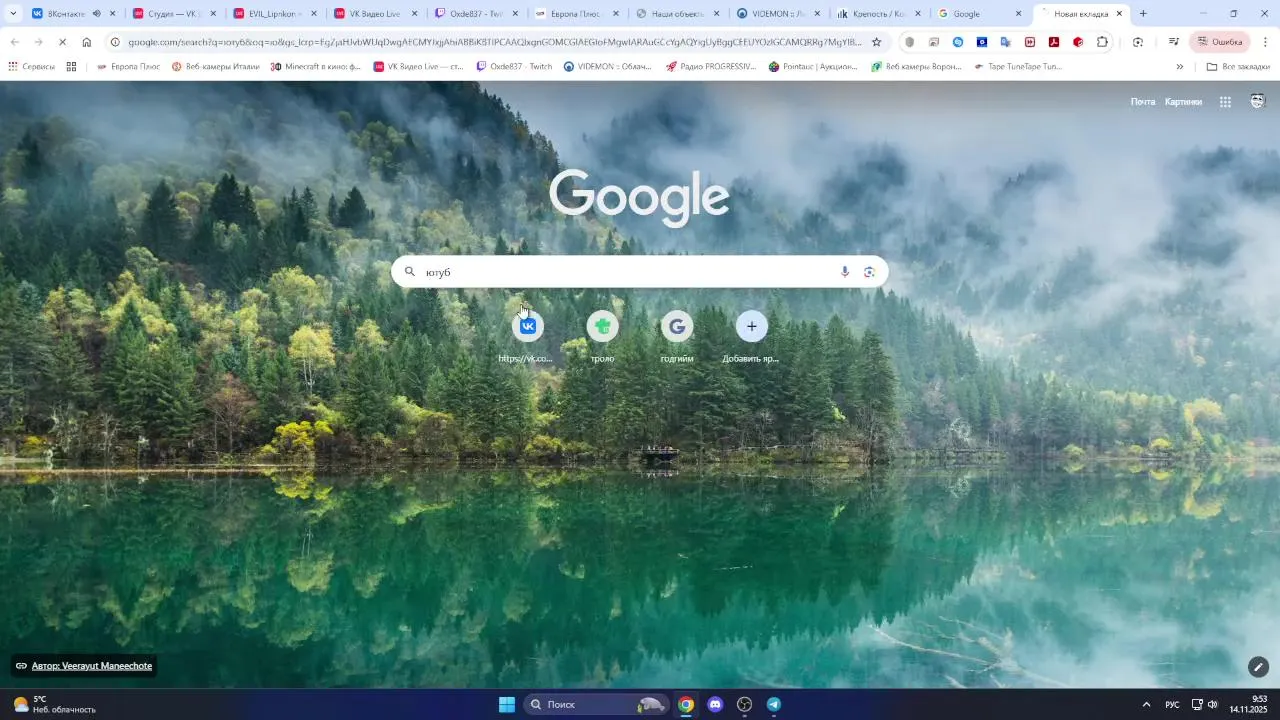1280x720 pixels.
Task: Switch to the Oxde837 - Twitch tab
Action: (475, 14)
